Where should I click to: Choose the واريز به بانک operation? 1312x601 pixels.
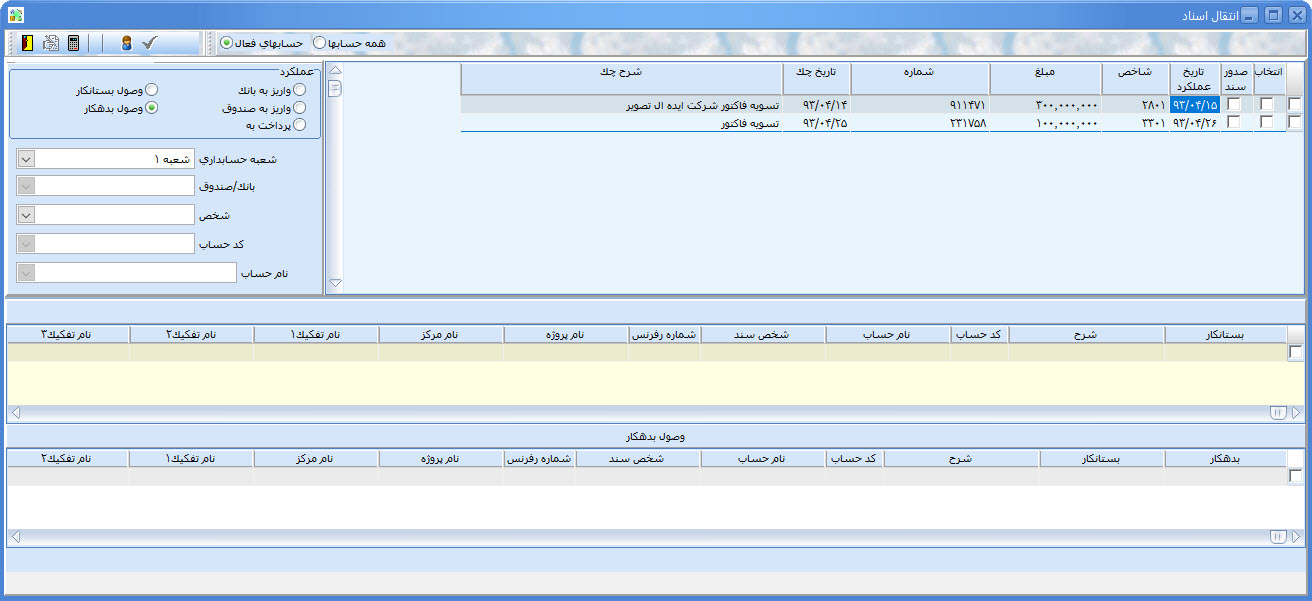coord(299,90)
